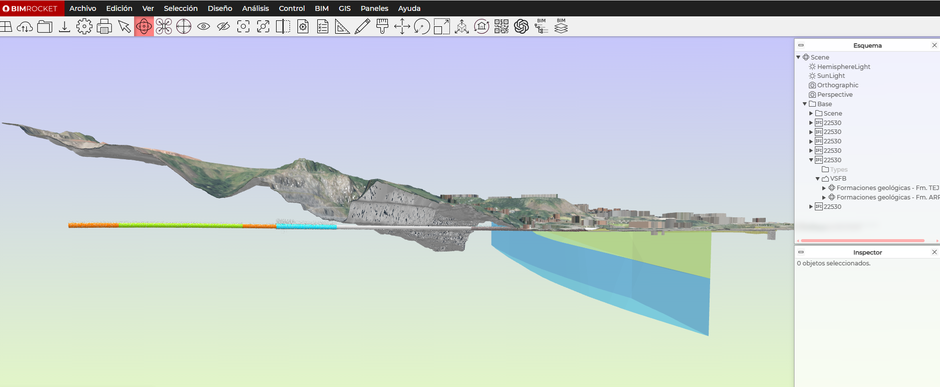
Task: Select the pencil draw tool
Action: [362, 26]
